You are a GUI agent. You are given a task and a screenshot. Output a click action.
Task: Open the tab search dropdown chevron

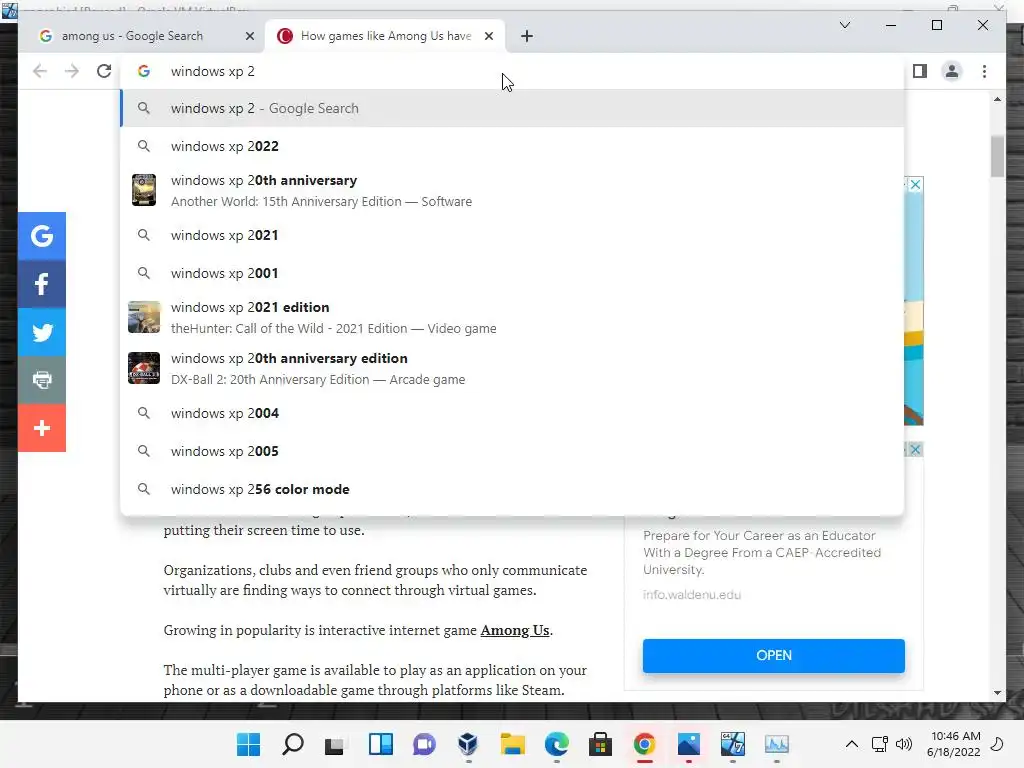(x=844, y=25)
